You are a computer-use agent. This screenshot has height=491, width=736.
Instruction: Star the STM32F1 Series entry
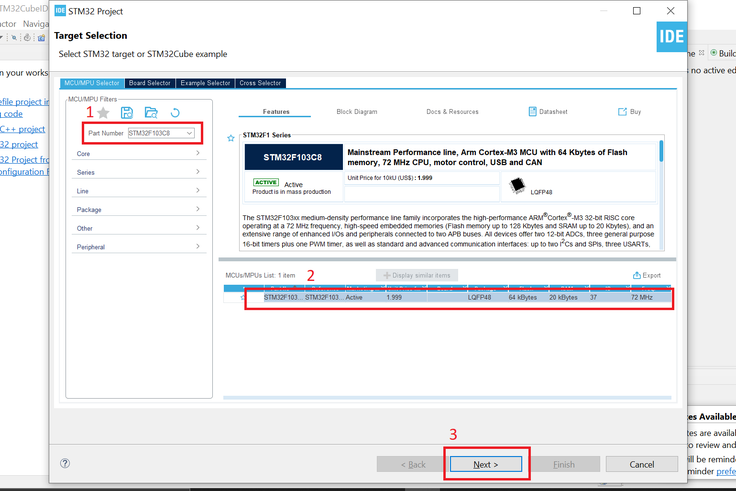[231, 138]
